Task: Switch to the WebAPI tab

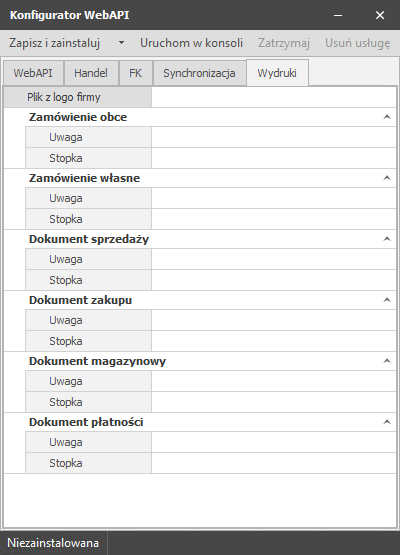Action: click(33, 73)
